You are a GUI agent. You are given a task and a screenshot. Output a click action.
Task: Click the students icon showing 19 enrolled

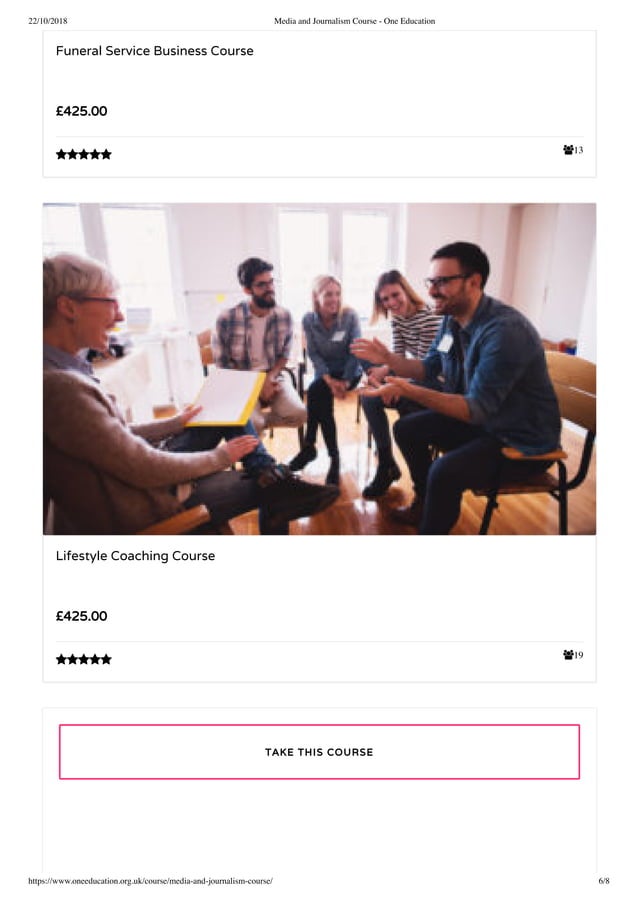pyautogui.click(x=568, y=655)
